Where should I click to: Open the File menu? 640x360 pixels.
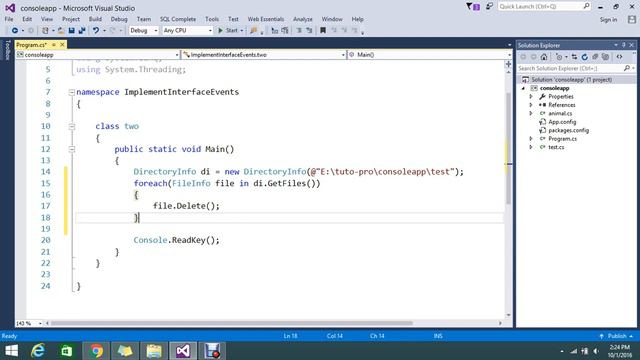9,19
